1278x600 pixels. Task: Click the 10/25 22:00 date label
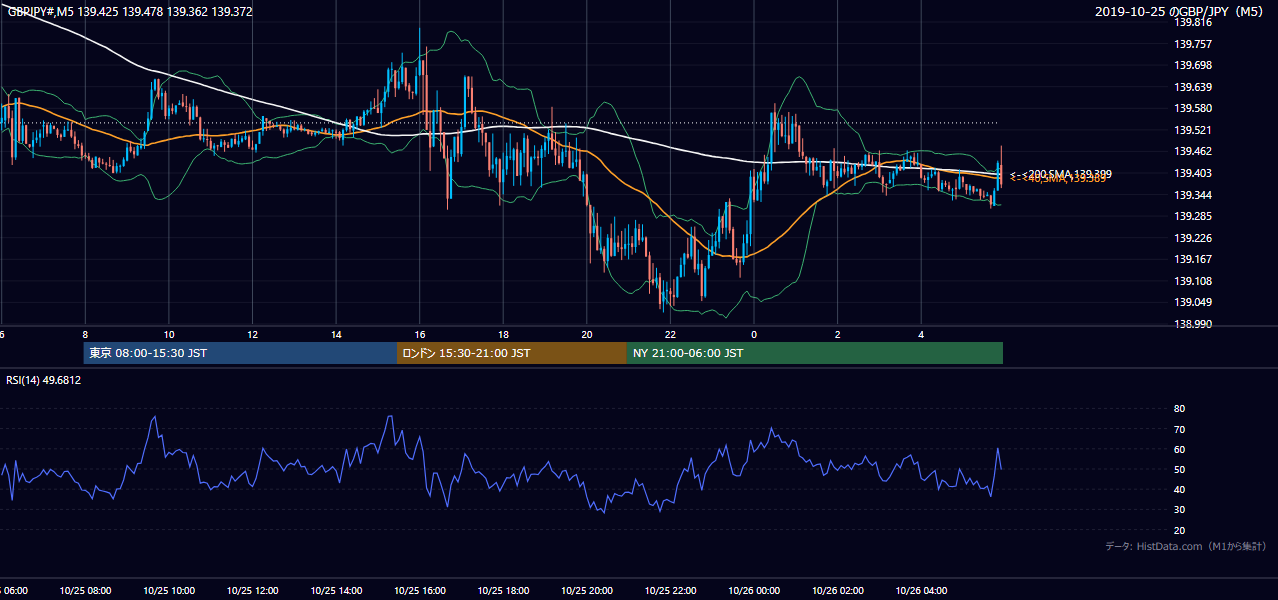point(670,590)
